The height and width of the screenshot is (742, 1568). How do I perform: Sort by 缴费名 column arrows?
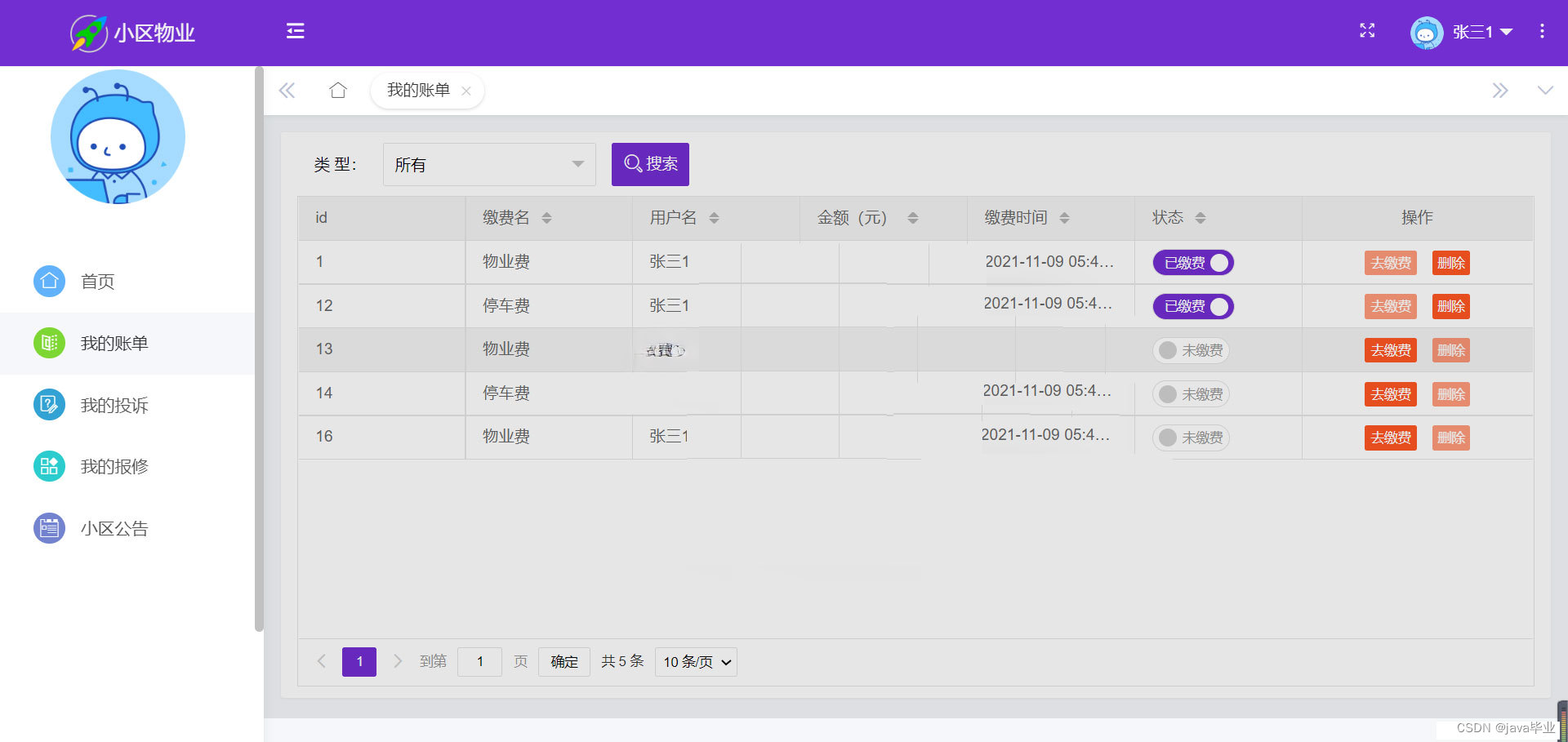pos(546,218)
